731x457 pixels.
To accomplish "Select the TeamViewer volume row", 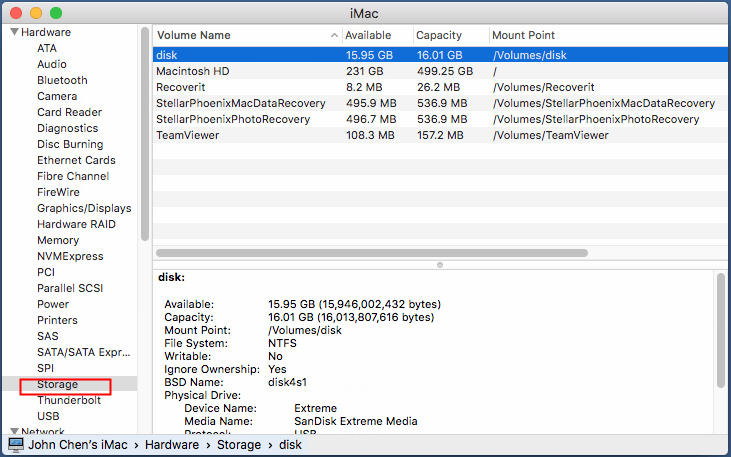I will click(441, 135).
